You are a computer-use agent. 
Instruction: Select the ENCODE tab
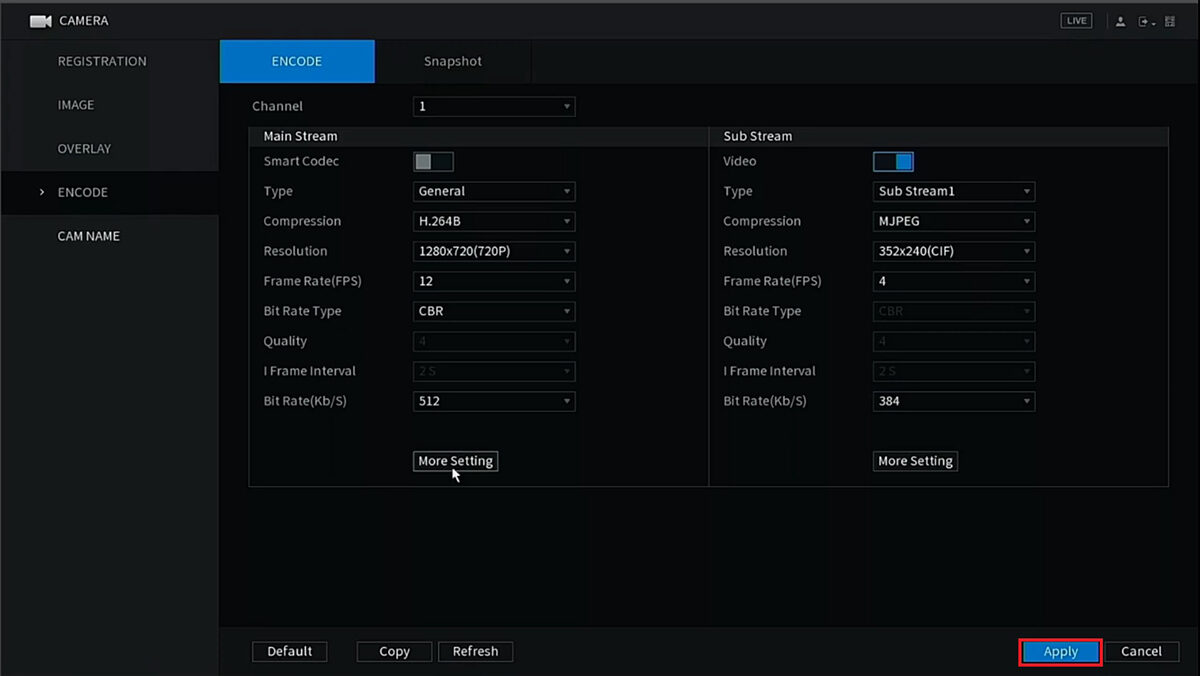(297, 61)
